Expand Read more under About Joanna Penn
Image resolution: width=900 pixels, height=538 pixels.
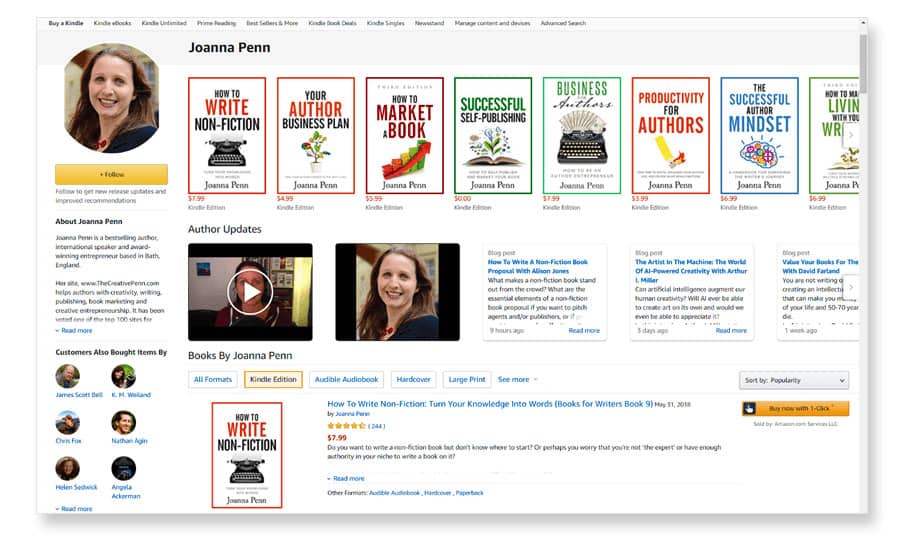click(x=76, y=331)
